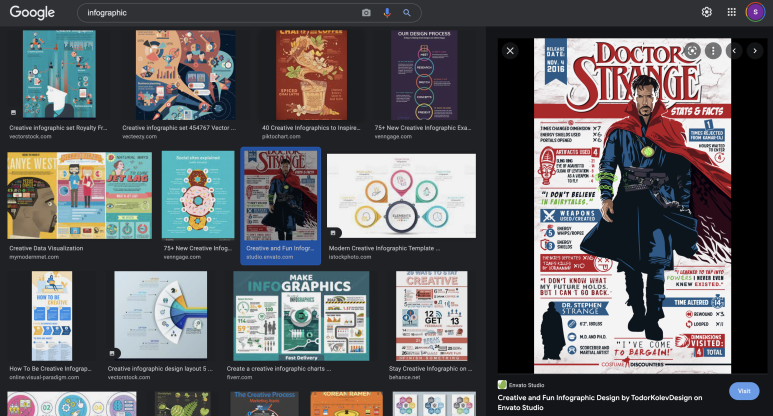Image resolution: width=773 pixels, height=416 pixels.
Task: Click the Google logo
Action: pyautogui.click(x=32, y=12)
